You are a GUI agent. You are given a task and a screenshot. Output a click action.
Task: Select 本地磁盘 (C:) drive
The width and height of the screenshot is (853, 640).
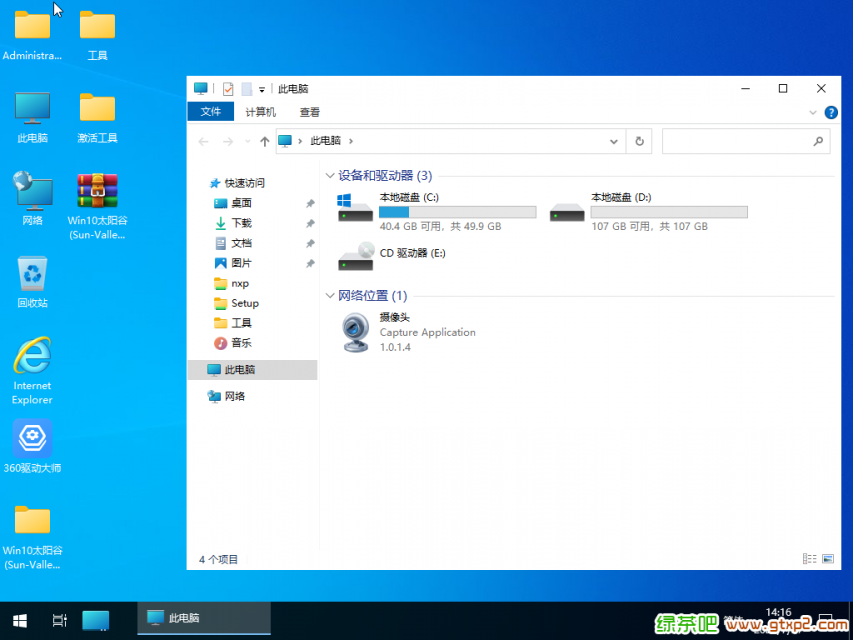(x=437, y=212)
